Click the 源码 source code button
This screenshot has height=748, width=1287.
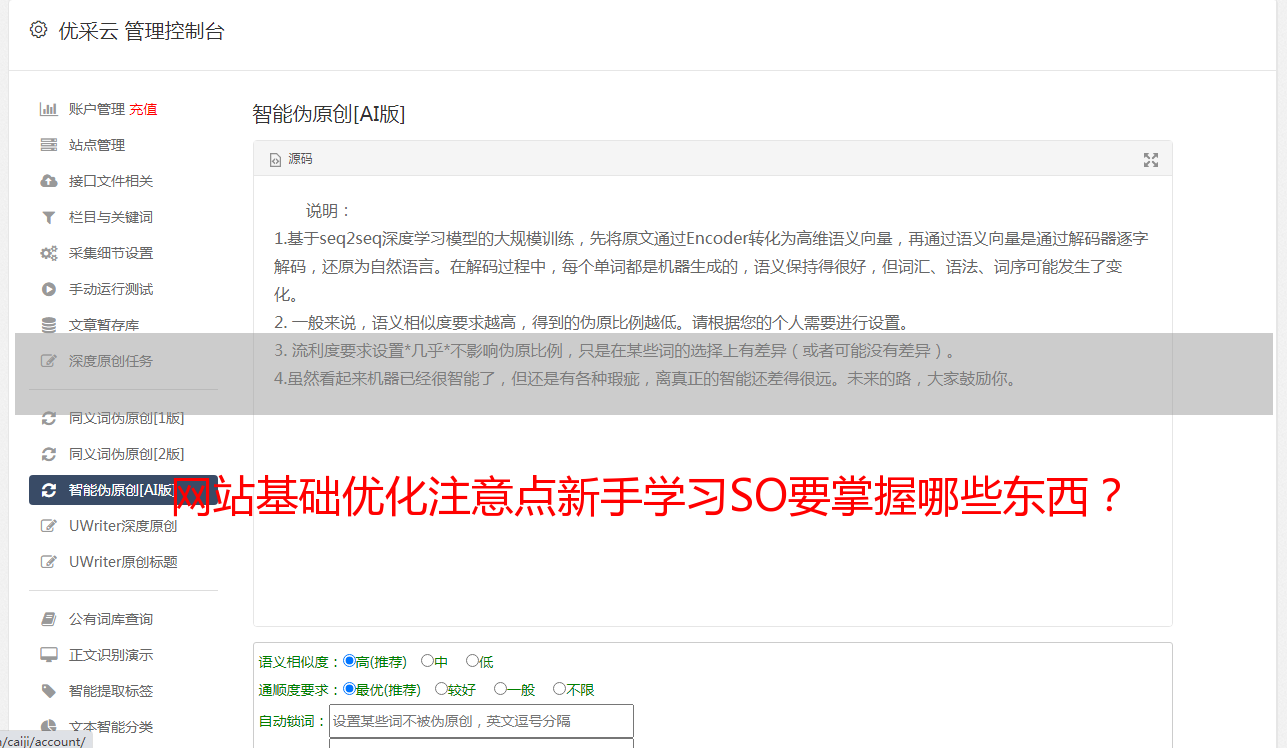pyautogui.click(x=291, y=159)
